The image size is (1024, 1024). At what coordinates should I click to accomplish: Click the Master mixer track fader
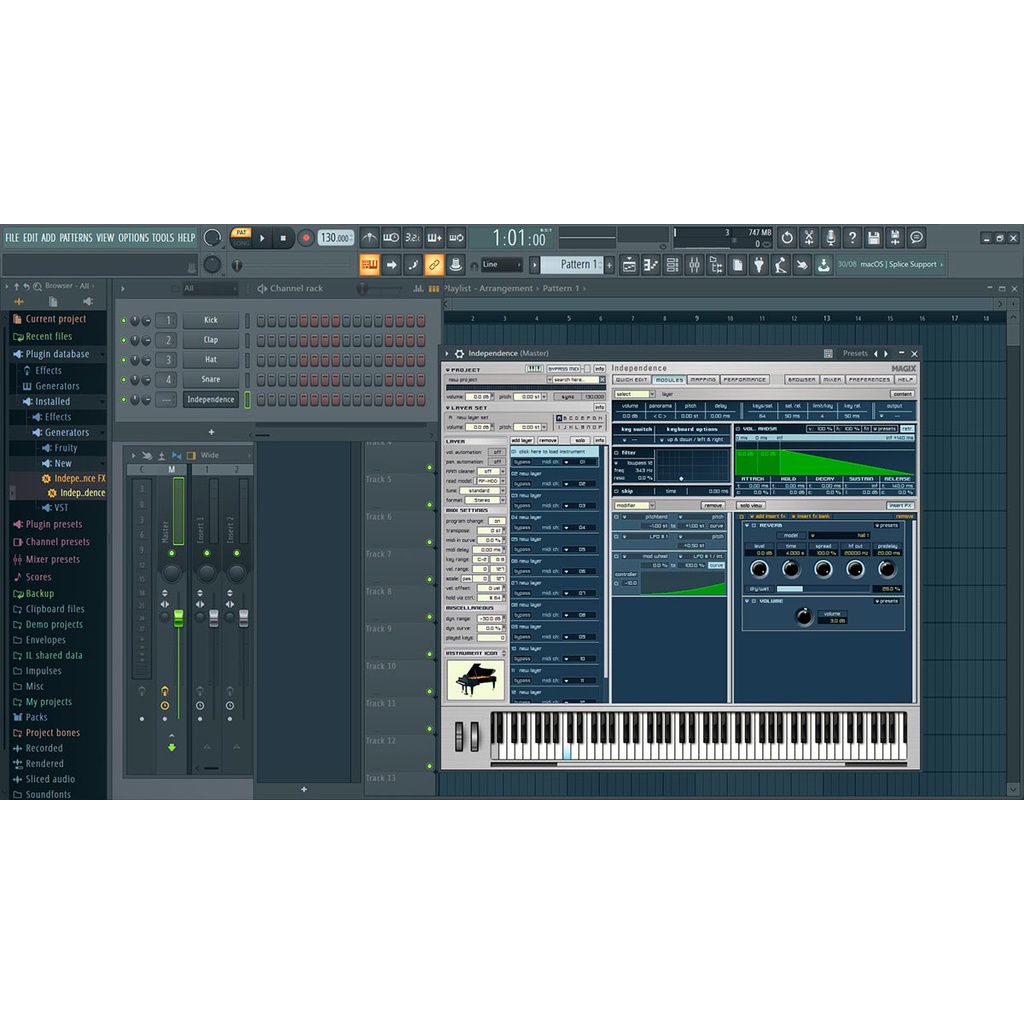pyautogui.click(x=178, y=618)
